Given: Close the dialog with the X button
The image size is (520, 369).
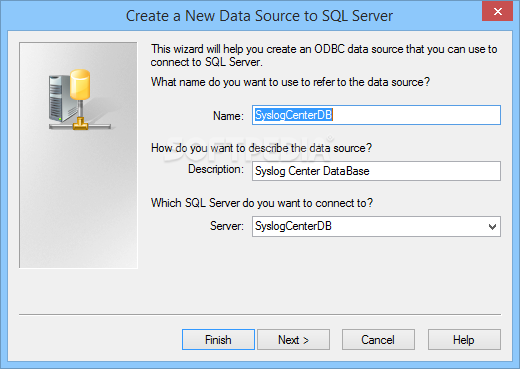Looking at the screenshot, I should [497, 11].
